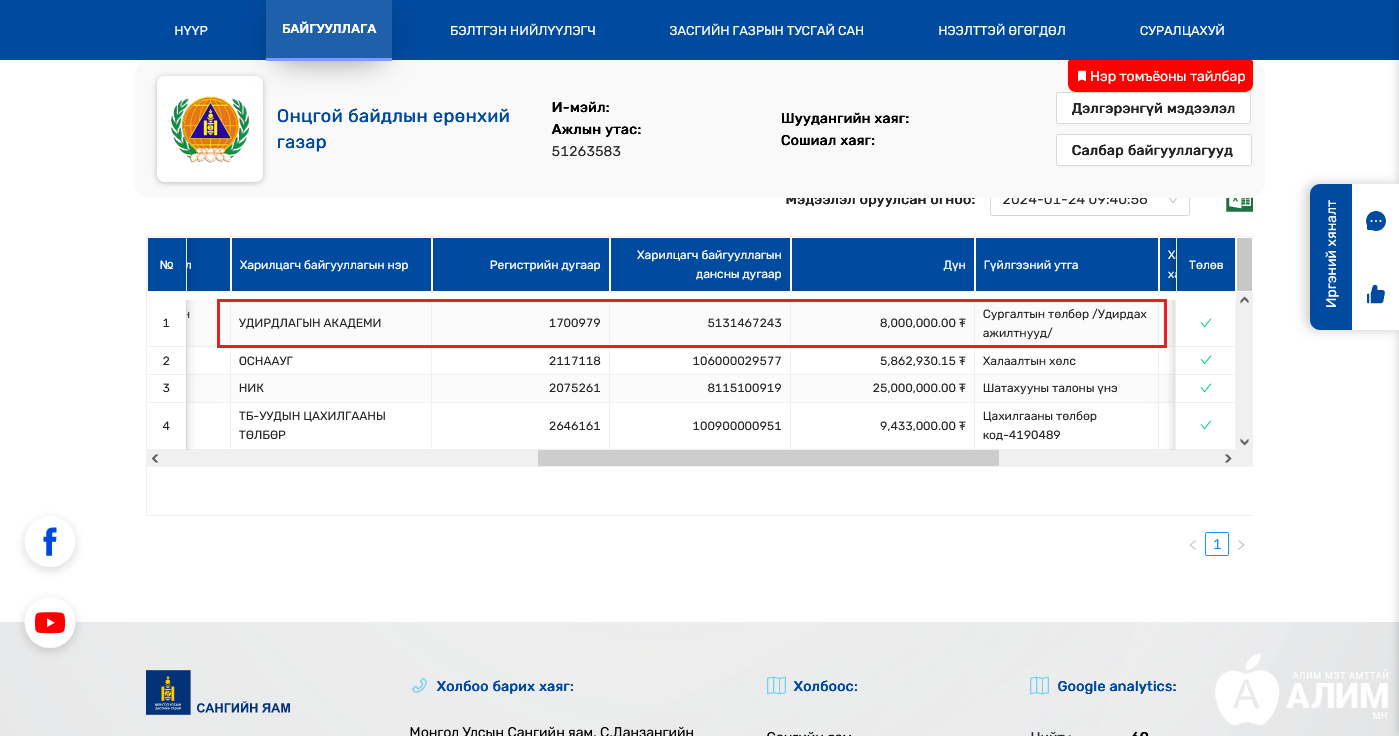Open the Facebook social icon
This screenshot has width=1399, height=736.
50,542
